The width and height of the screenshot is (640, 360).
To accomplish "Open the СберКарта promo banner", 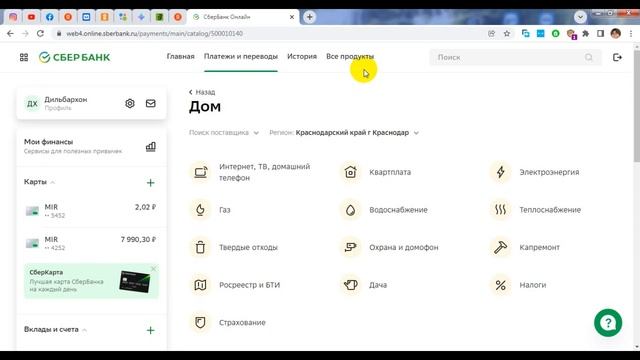I will pos(91,281).
